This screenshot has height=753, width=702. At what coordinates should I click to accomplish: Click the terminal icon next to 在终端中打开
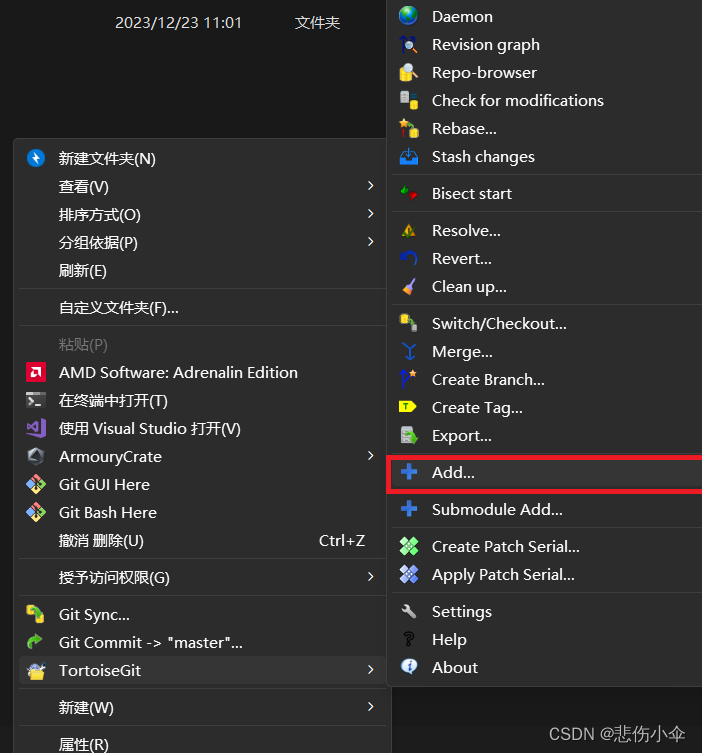(x=36, y=400)
